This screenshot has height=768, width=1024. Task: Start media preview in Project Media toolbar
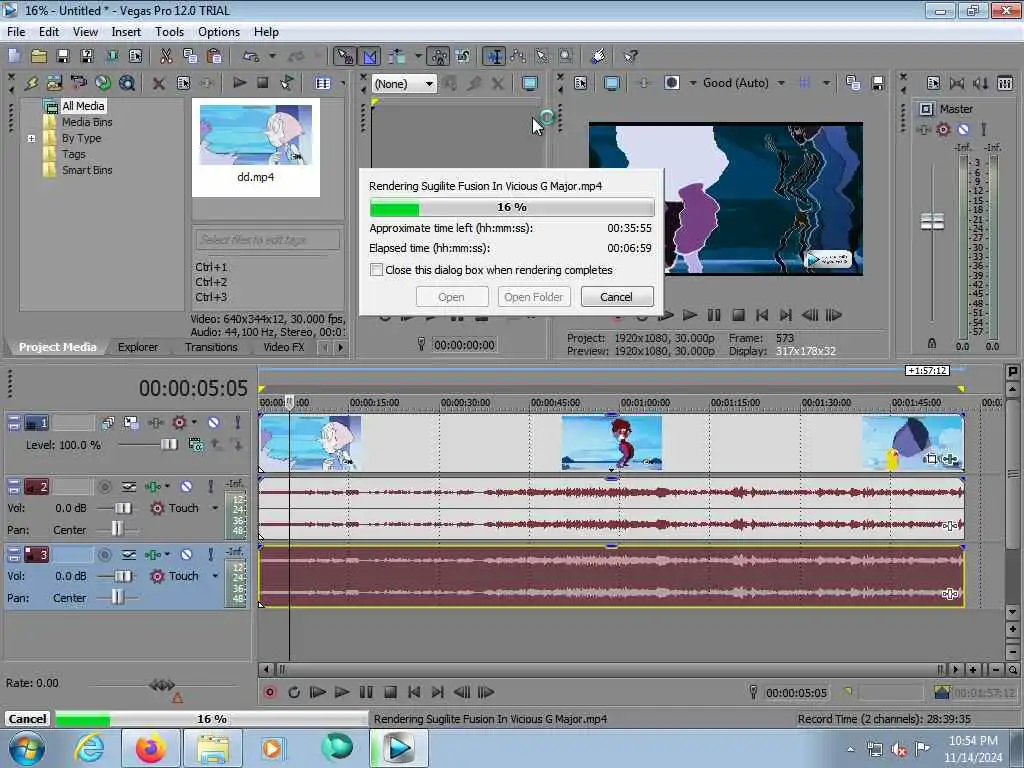pyautogui.click(x=239, y=83)
